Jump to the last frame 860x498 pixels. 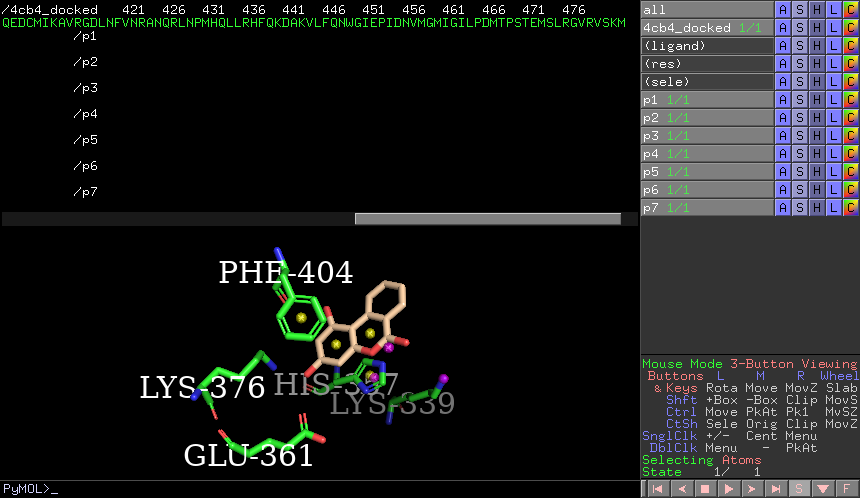point(775,489)
